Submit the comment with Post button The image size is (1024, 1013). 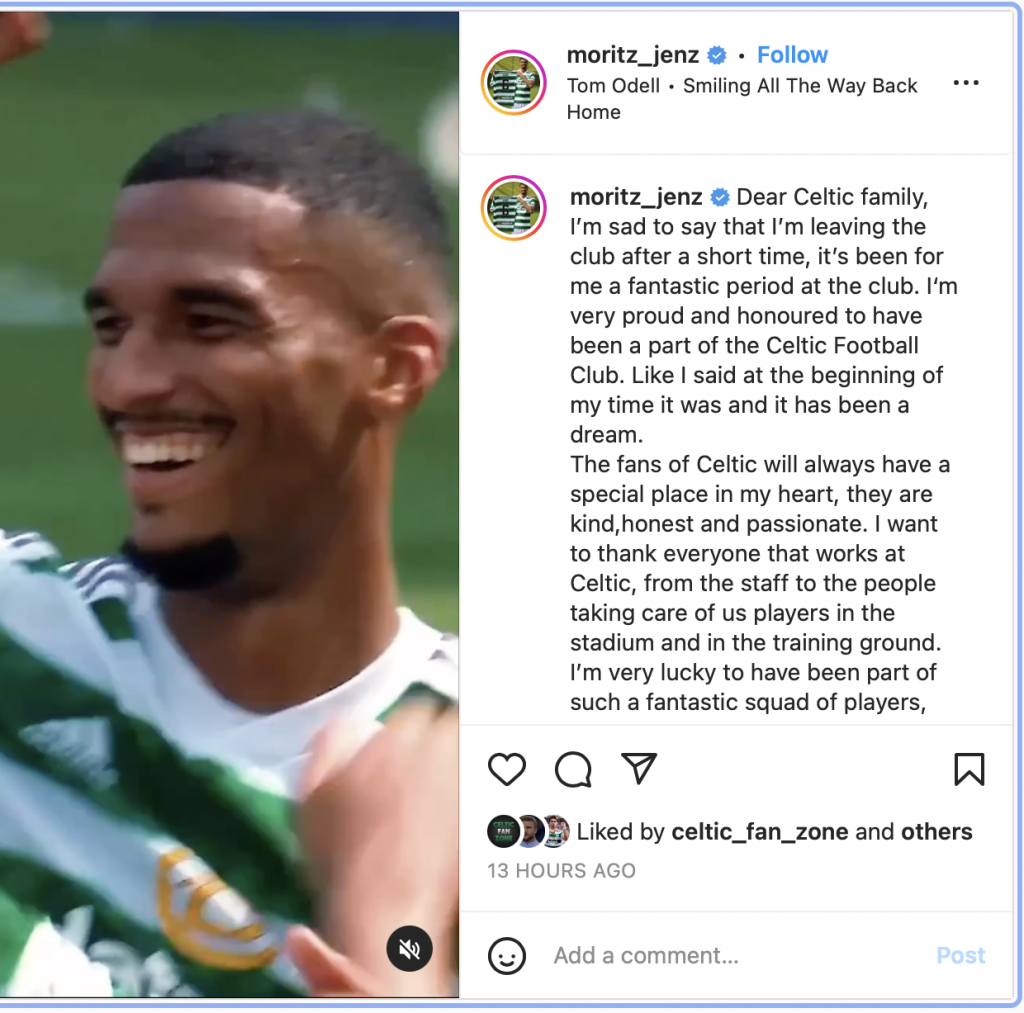click(961, 956)
